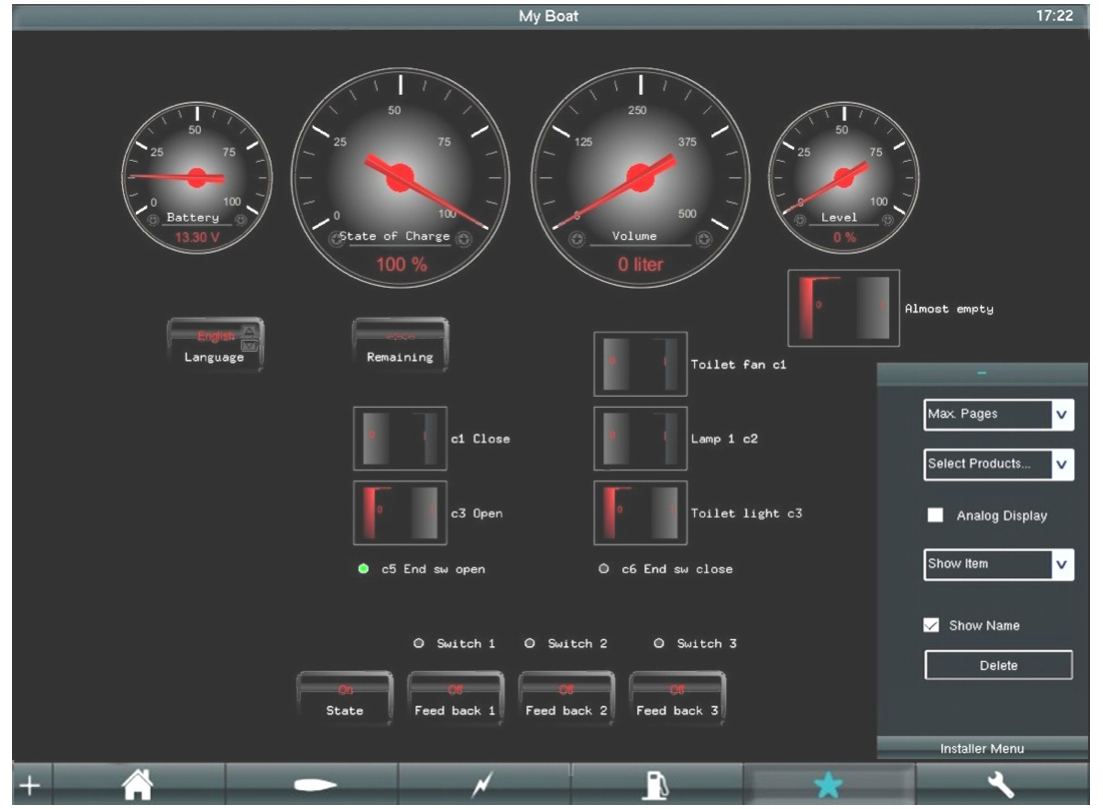
Task: Click the 0 % level reading
Action: tap(844, 237)
